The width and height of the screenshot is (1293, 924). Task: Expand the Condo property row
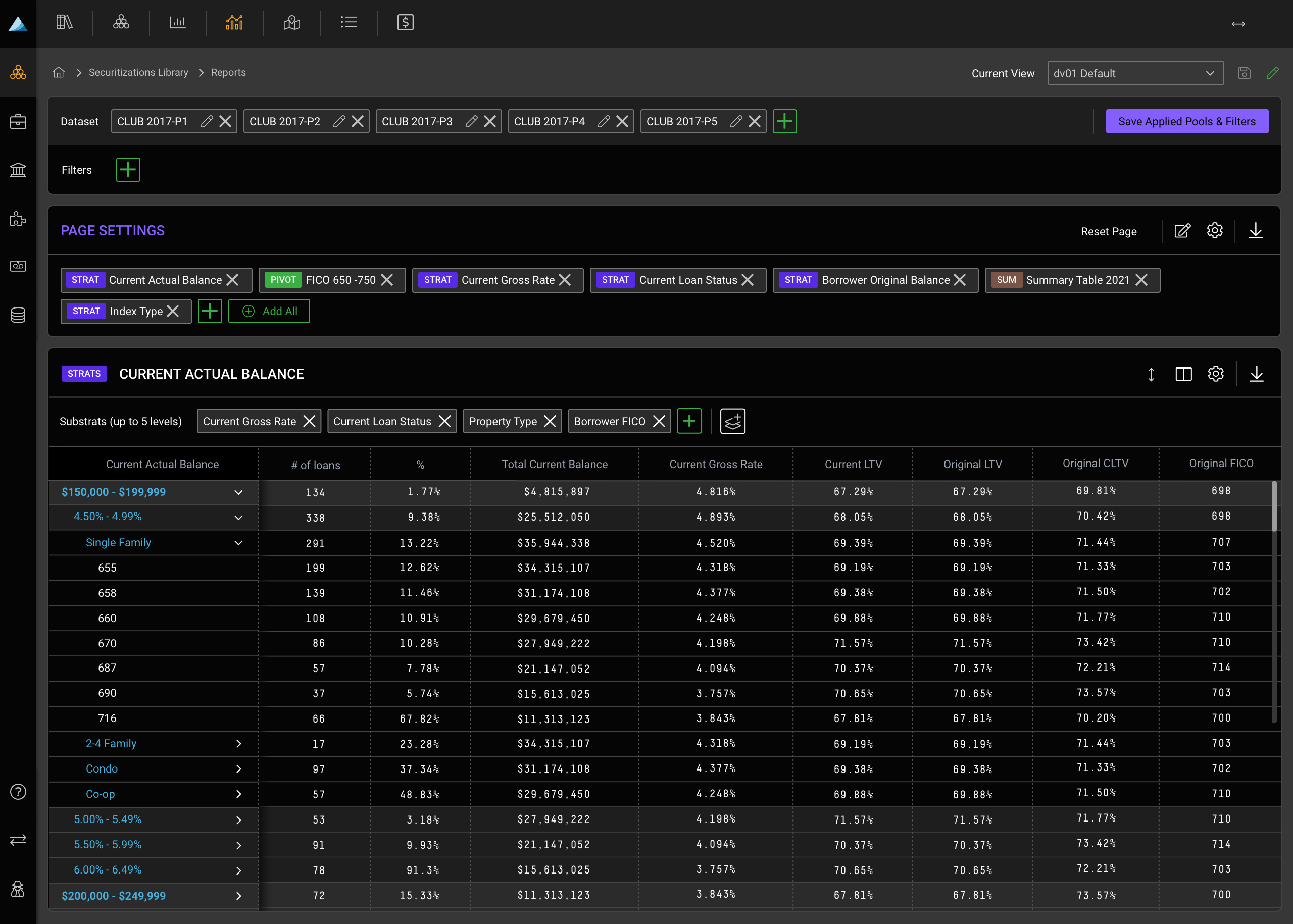click(238, 768)
